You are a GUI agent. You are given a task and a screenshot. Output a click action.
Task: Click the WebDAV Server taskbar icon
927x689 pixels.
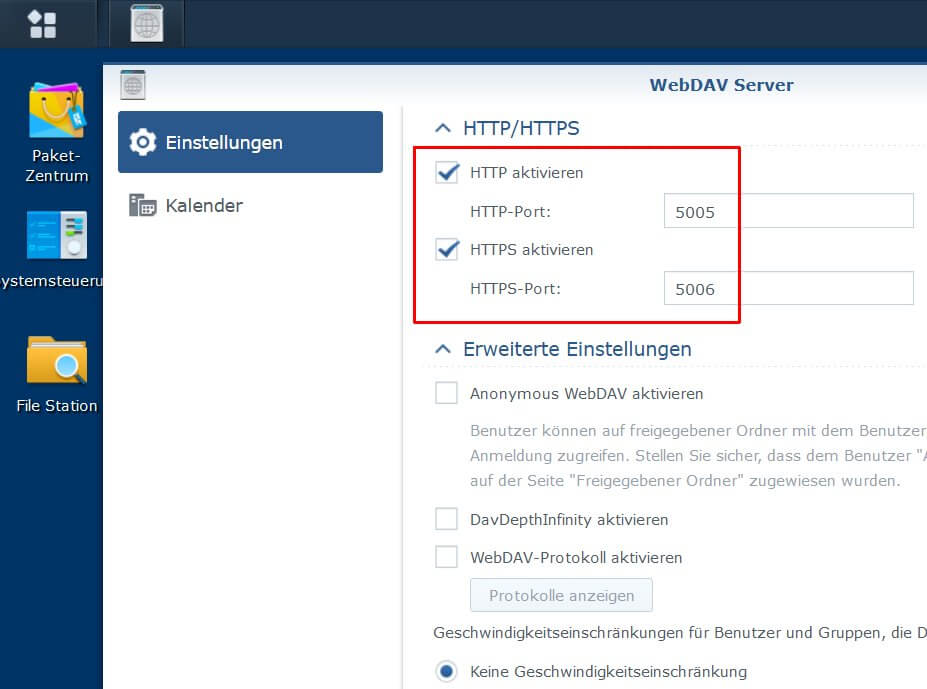(147, 24)
